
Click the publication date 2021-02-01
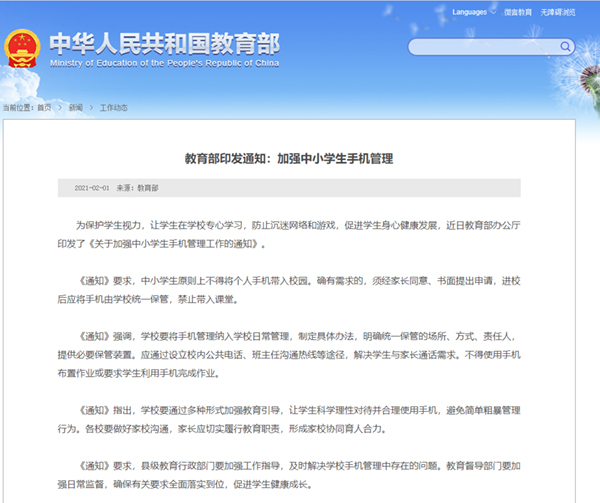click(92, 188)
